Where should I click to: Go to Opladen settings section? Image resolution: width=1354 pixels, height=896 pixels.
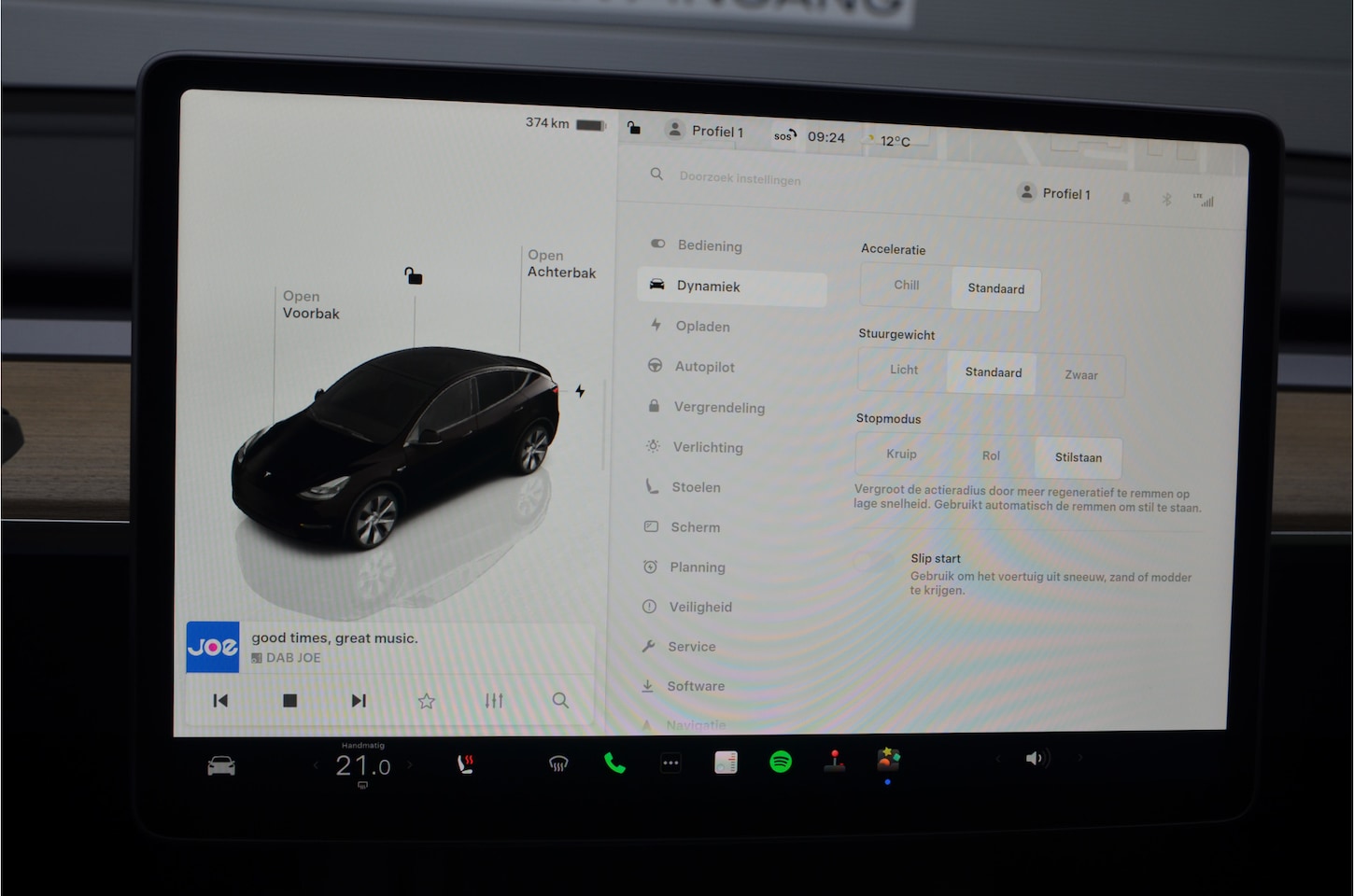[702, 327]
